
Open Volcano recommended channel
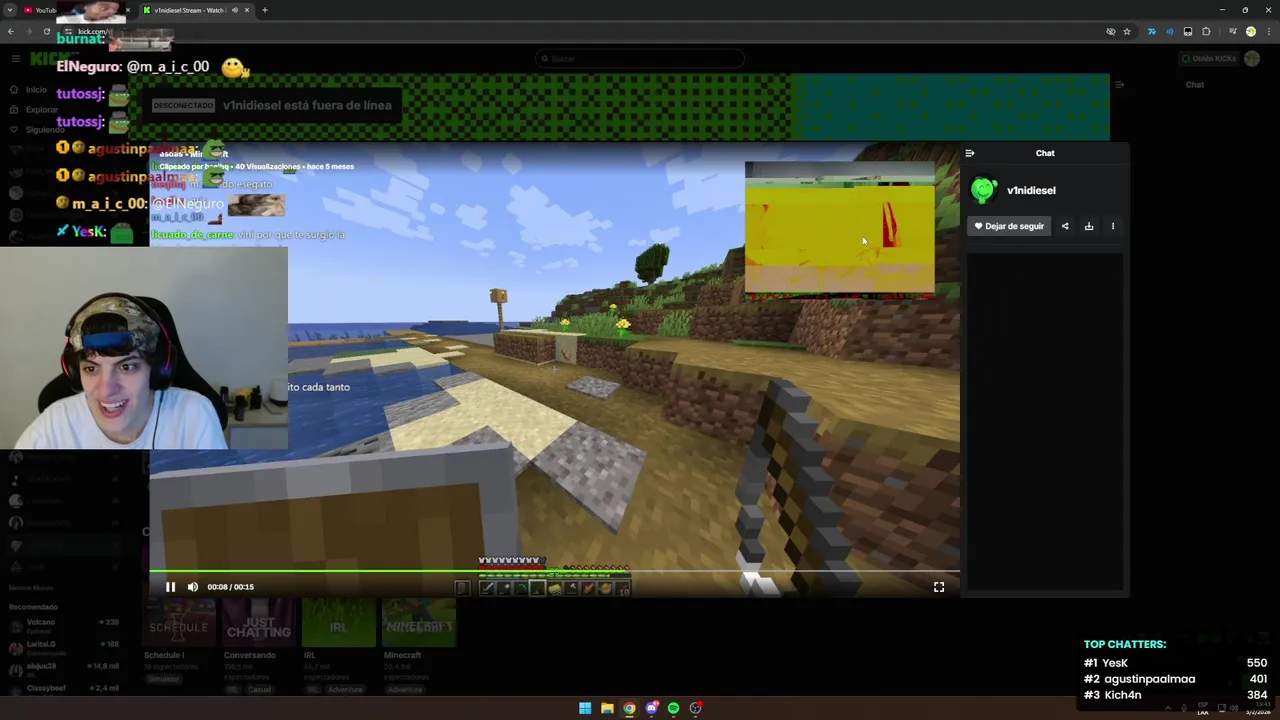coord(64,625)
